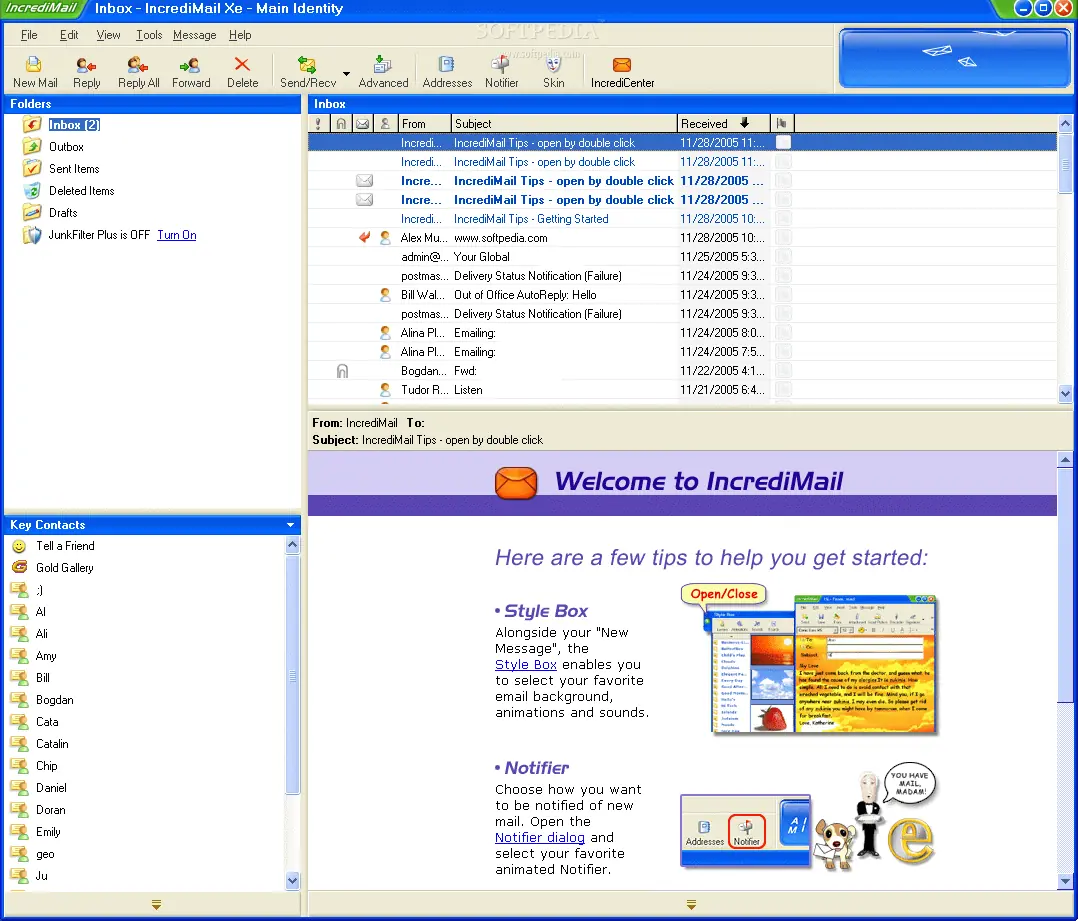Click the JunkFilter Plus shield icon

click(x=32, y=235)
